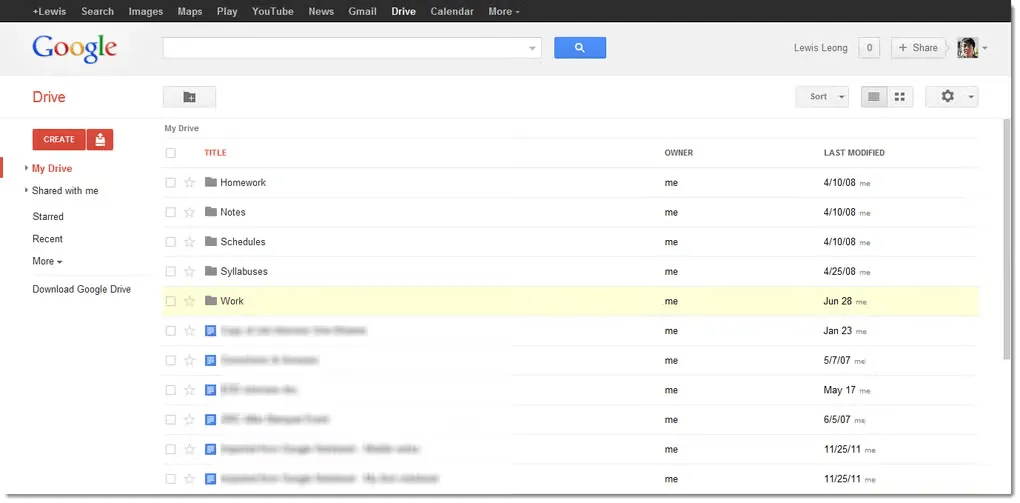Star the Schedules folder

[189, 241]
